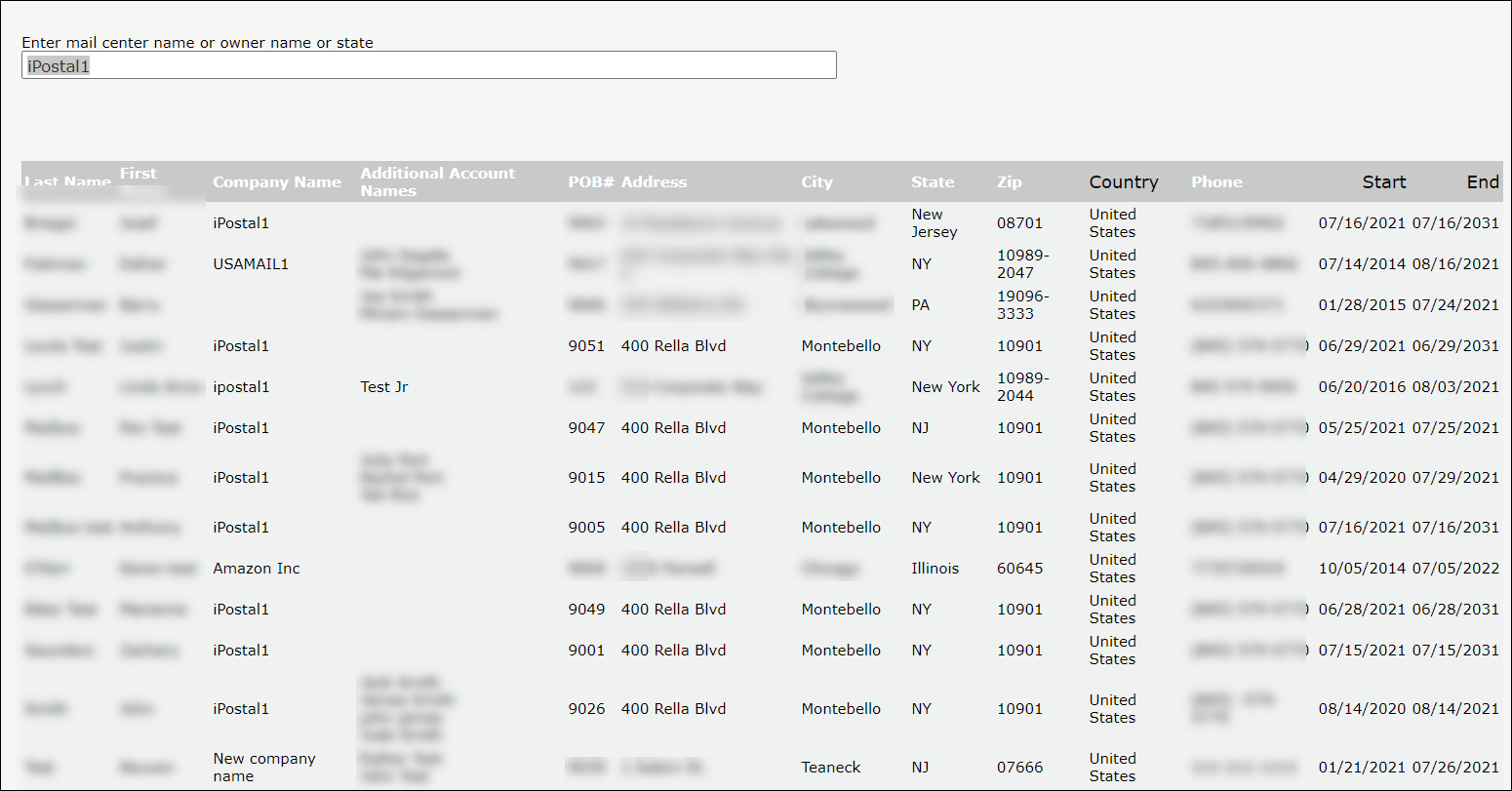Click start date 08/14/2020

[x=1362, y=709]
